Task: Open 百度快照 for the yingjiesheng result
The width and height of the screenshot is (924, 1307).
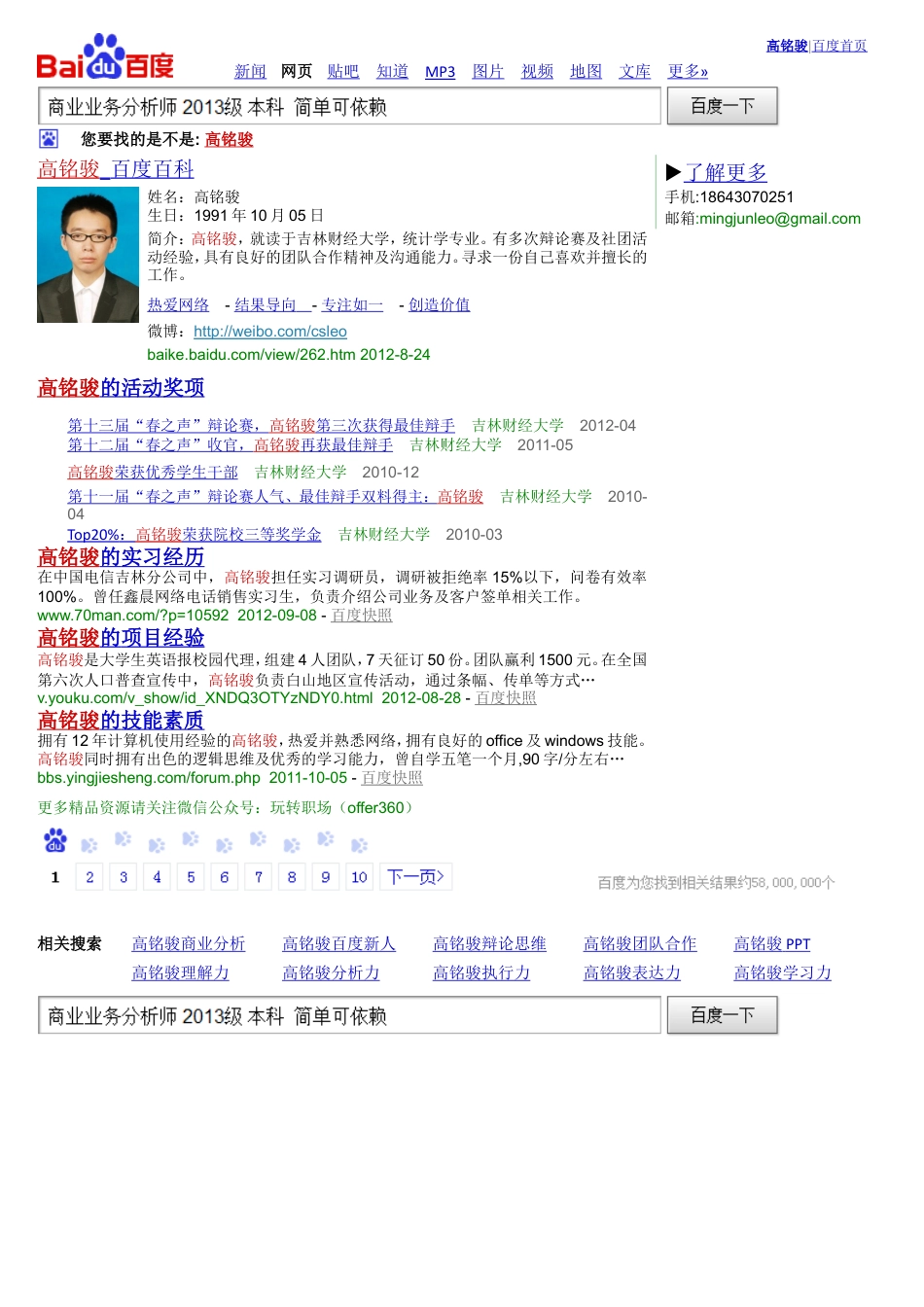Action: (392, 777)
